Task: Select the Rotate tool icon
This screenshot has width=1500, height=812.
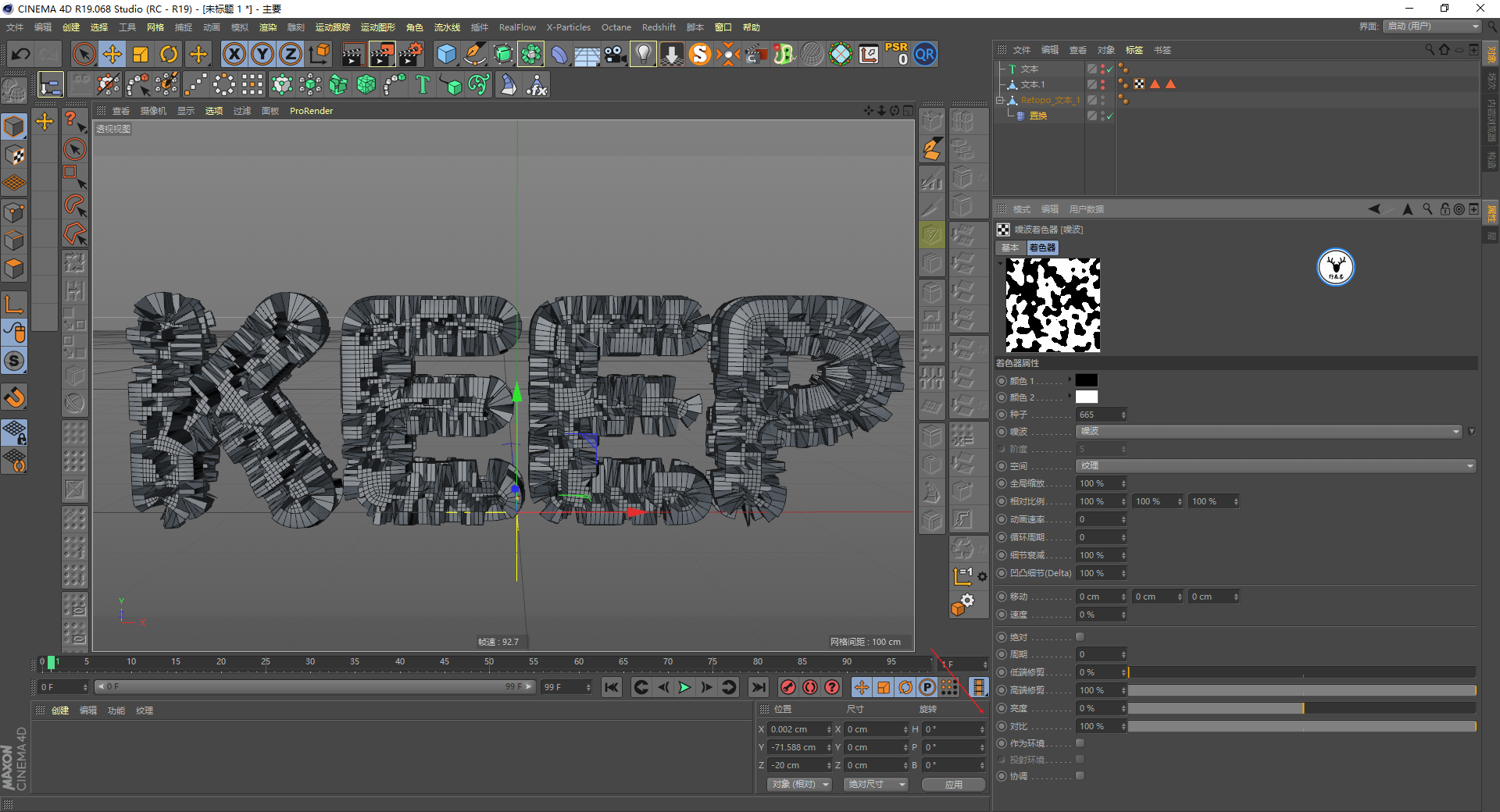Action: [169, 54]
